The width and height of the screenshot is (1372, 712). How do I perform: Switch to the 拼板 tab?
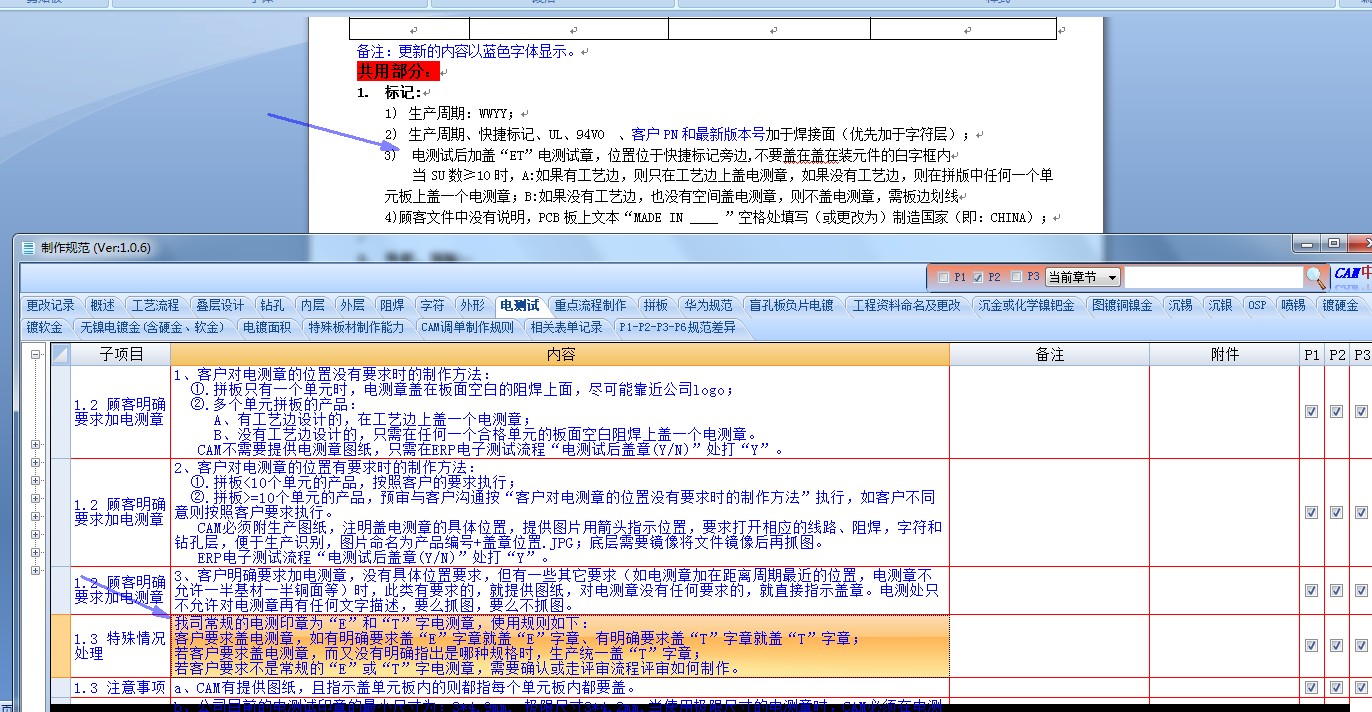[656, 305]
